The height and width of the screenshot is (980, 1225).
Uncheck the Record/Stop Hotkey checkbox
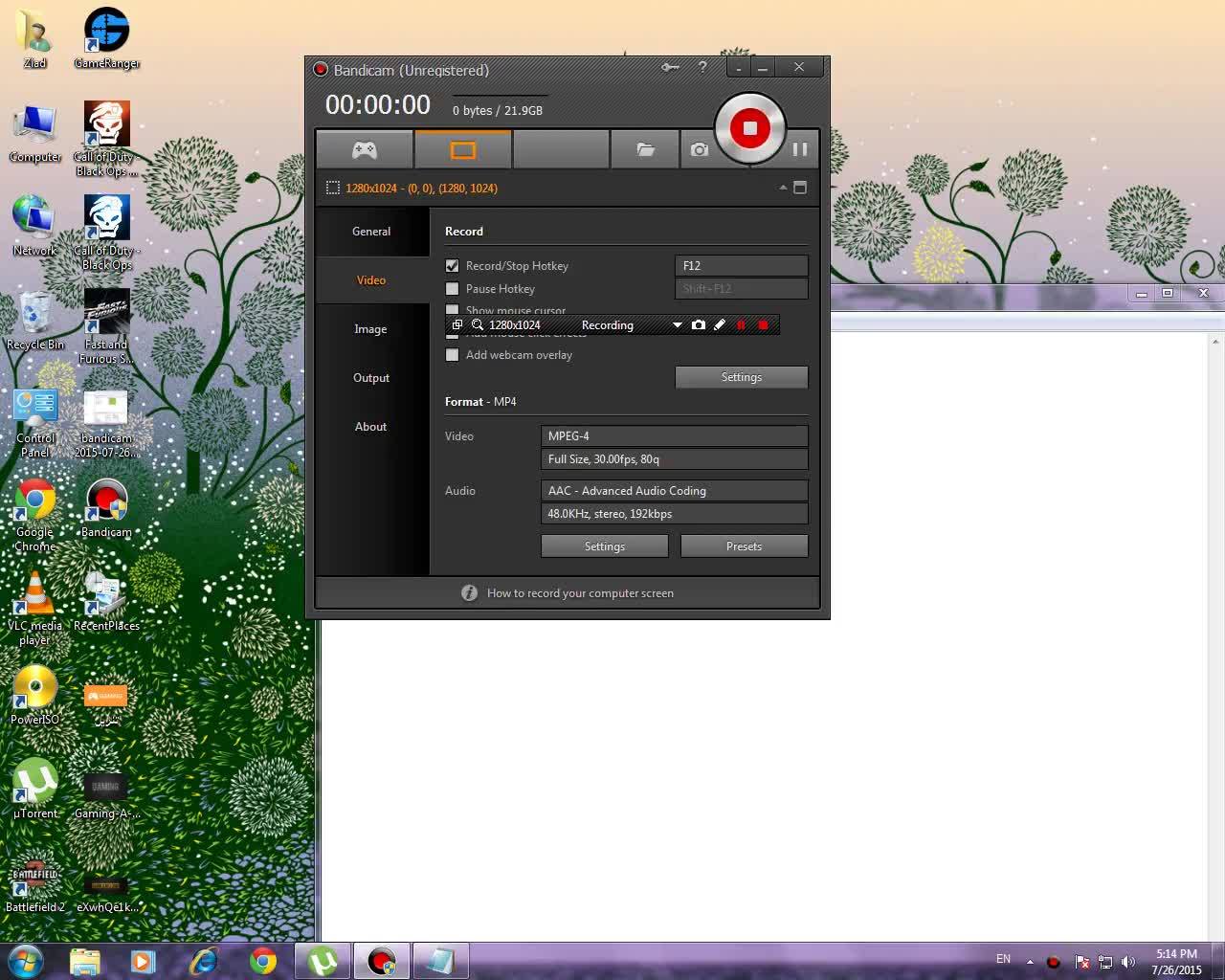coord(453,266)
